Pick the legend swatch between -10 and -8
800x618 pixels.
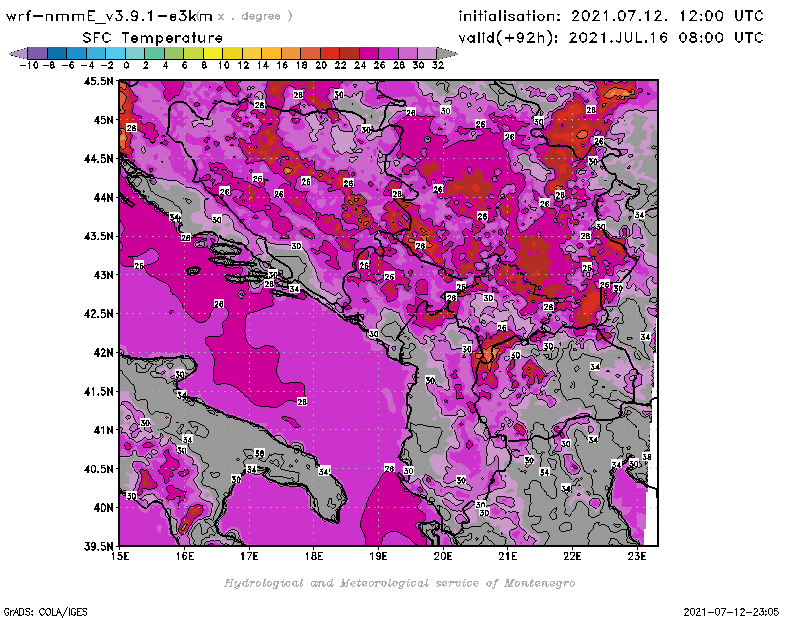(x=37, y=54)
